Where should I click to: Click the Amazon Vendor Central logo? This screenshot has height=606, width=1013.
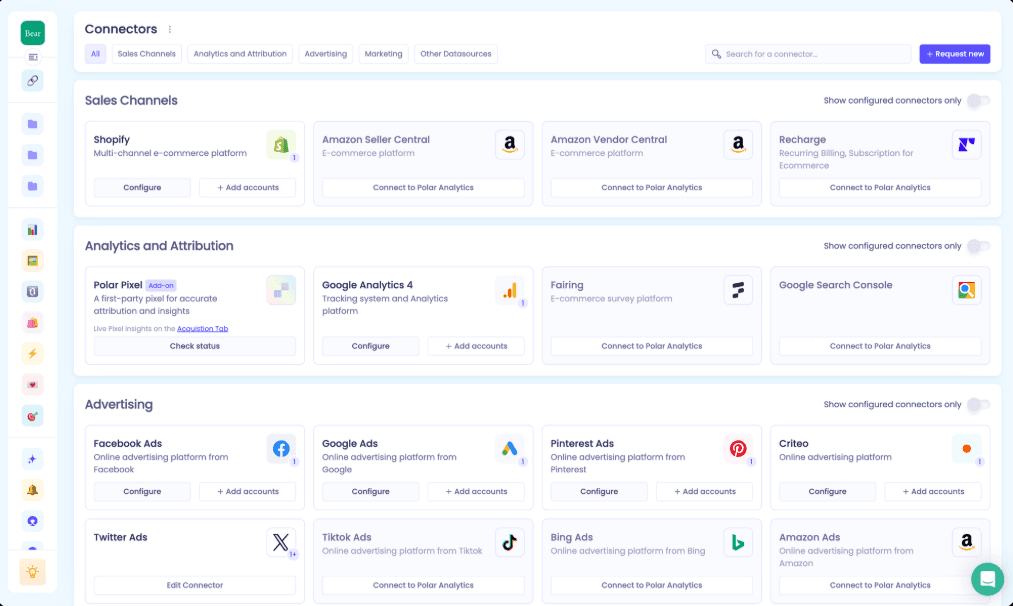(x=738, y=145)
